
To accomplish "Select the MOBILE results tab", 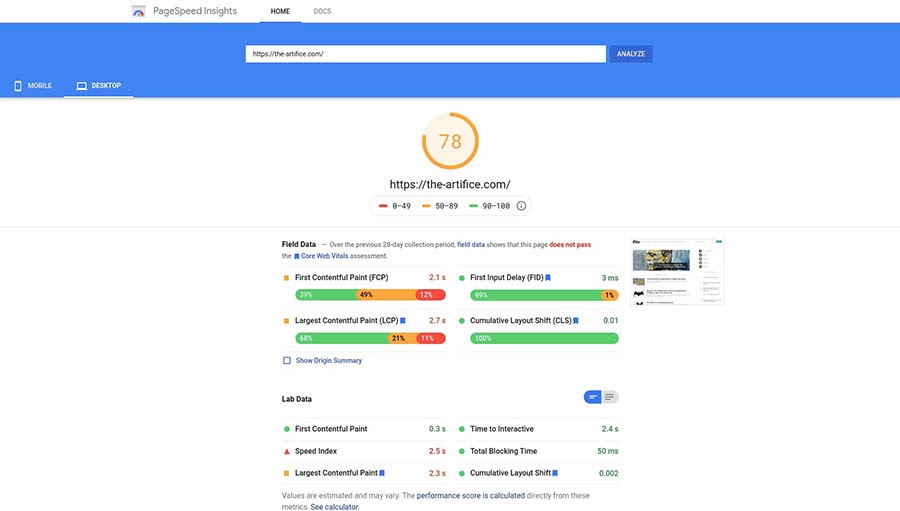I will (x=33, y=86).
